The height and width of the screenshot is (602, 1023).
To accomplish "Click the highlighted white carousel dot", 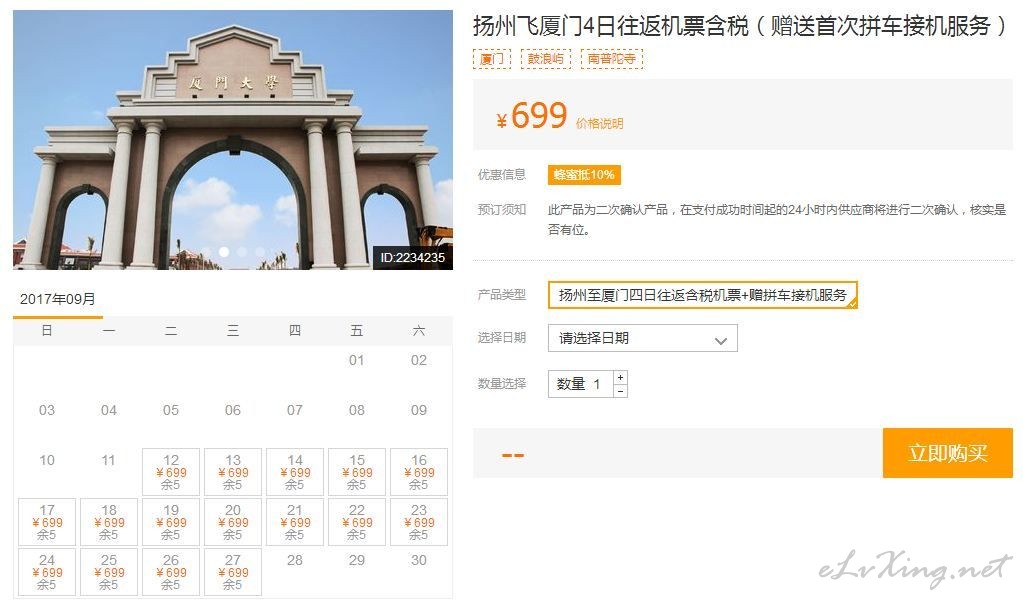I will point(224,252).
